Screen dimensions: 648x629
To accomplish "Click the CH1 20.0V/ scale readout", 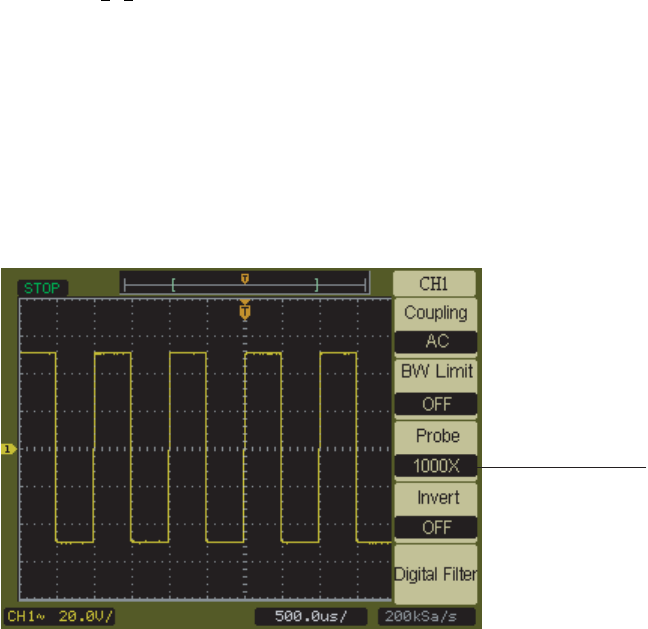I will pyautogui.click(x=60, y=619).
